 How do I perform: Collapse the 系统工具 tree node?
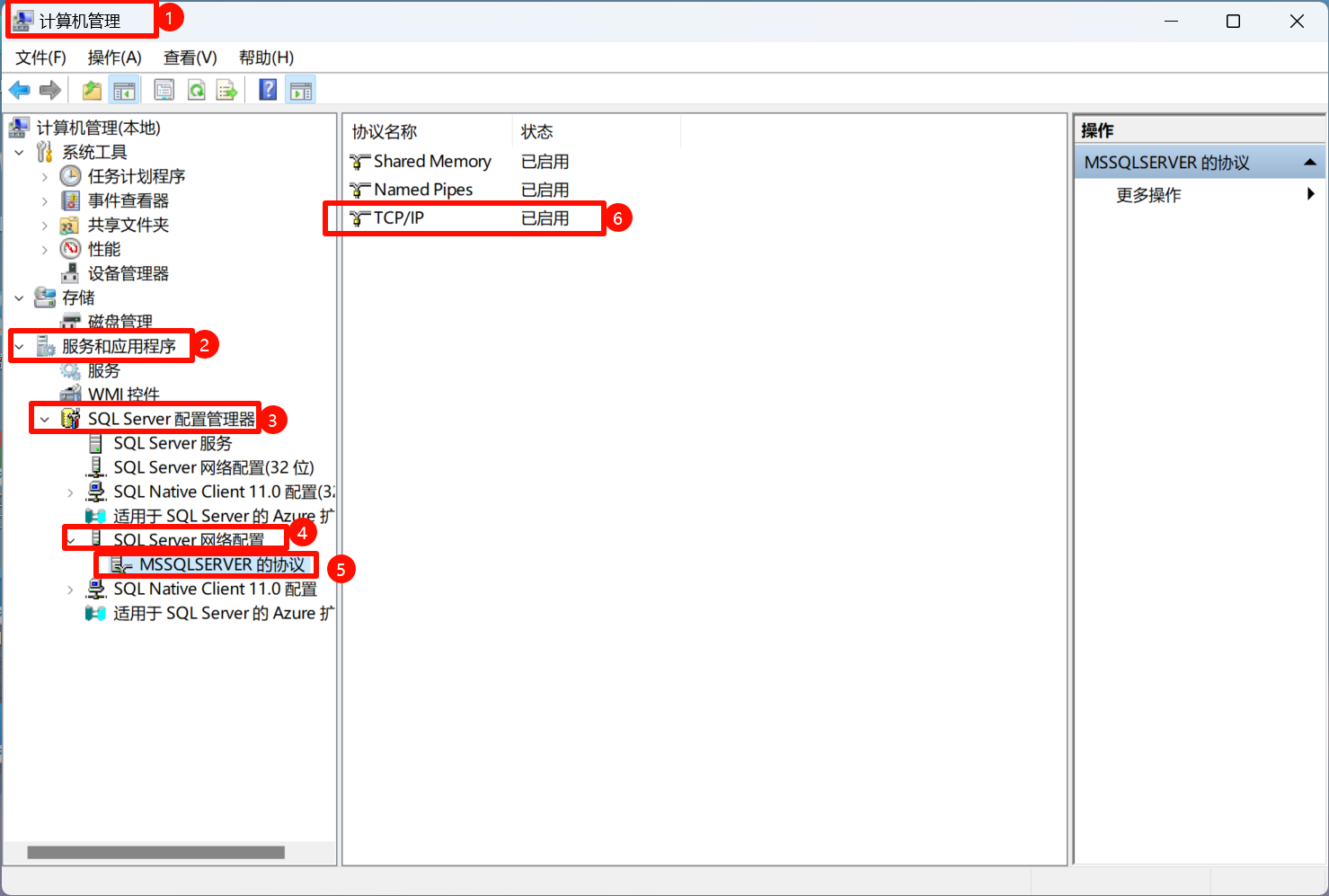[20, 153]
